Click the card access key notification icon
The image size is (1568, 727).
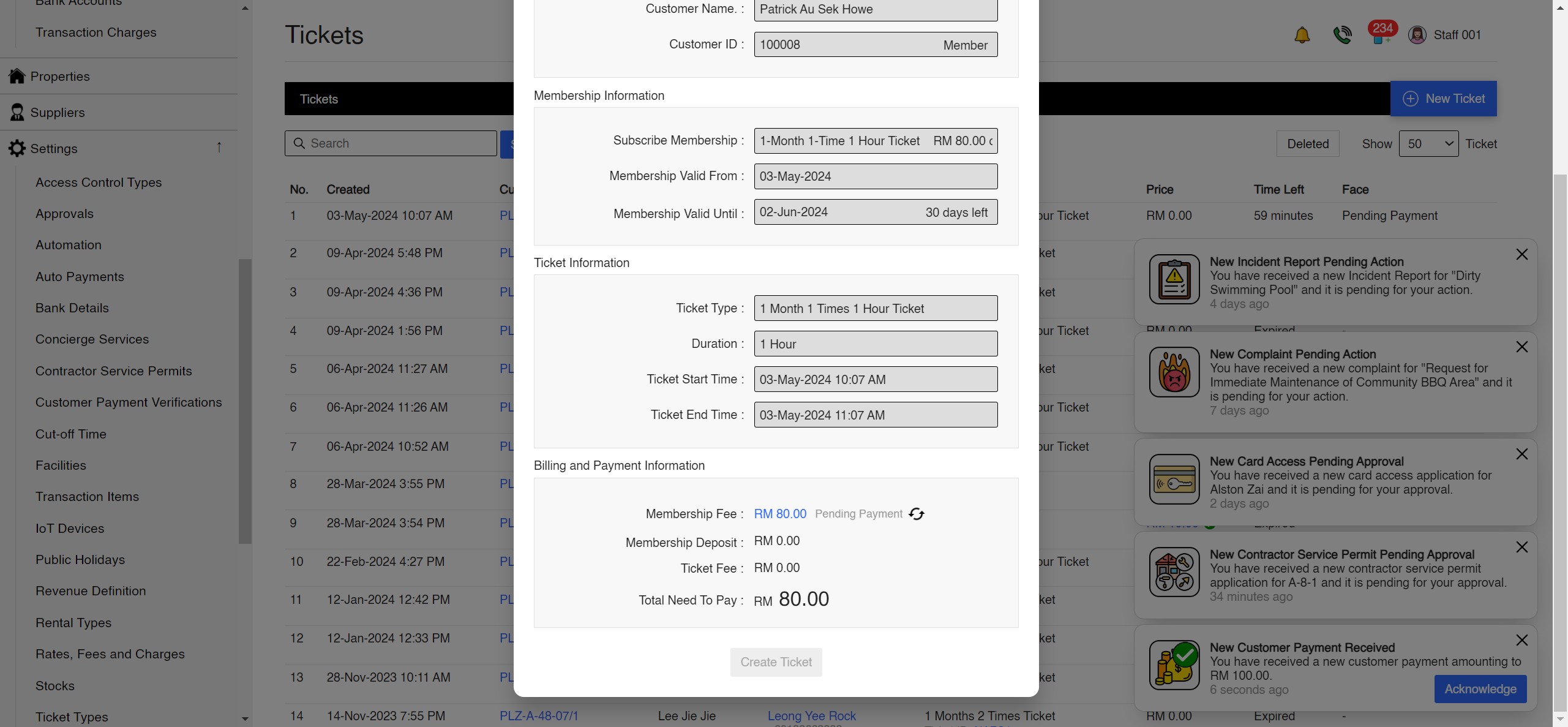click(1174, 479)
